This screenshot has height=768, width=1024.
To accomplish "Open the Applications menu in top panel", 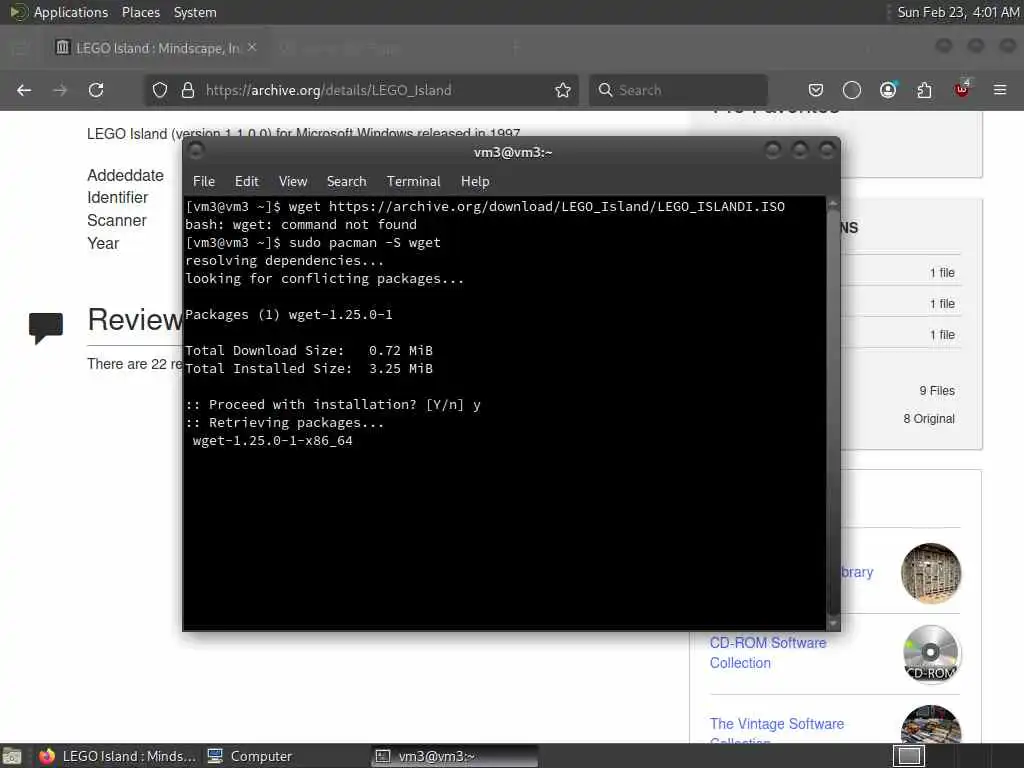I will (x=71, y=12).
